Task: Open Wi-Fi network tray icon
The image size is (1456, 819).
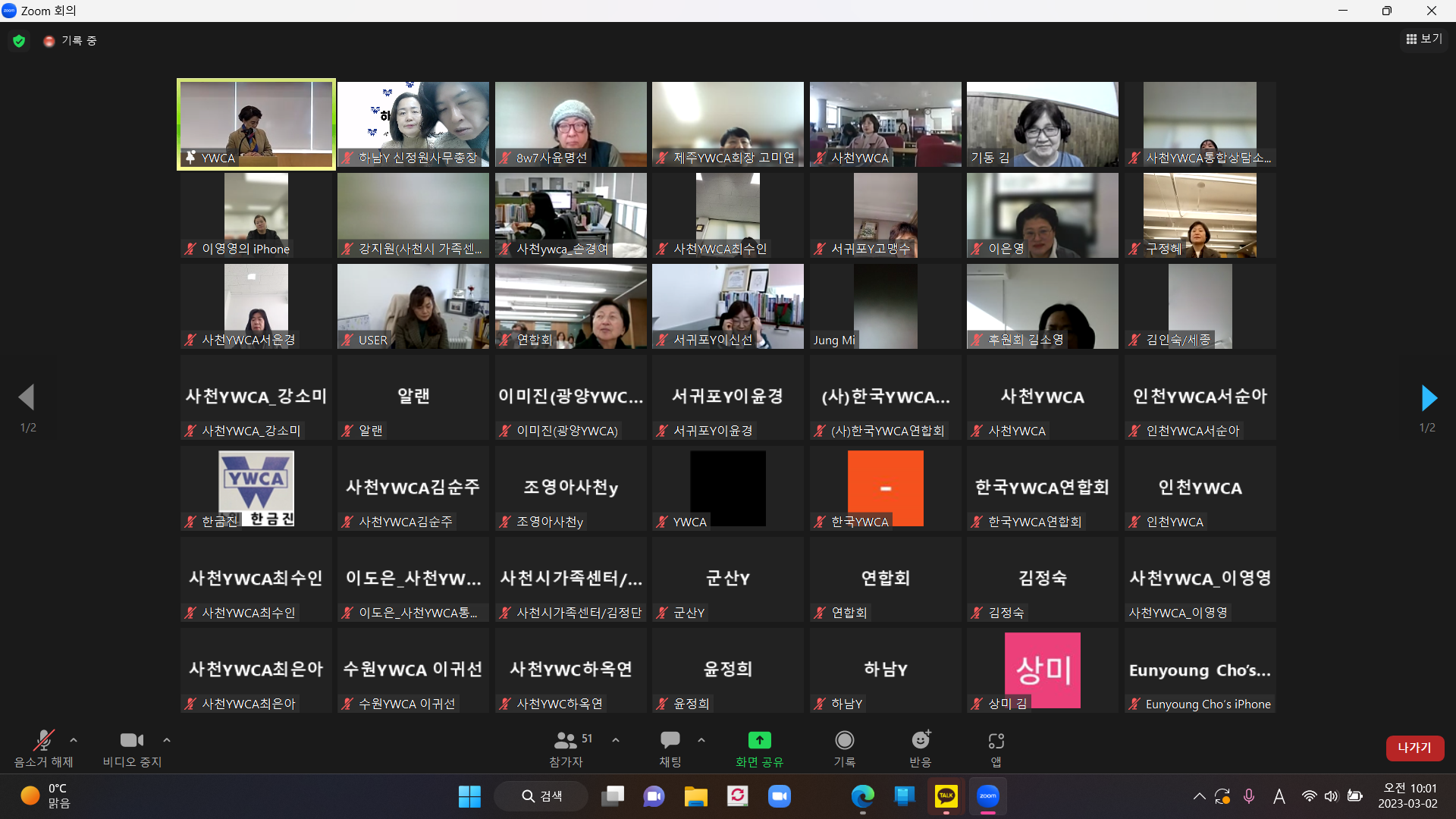Action: pos(1309,796)
